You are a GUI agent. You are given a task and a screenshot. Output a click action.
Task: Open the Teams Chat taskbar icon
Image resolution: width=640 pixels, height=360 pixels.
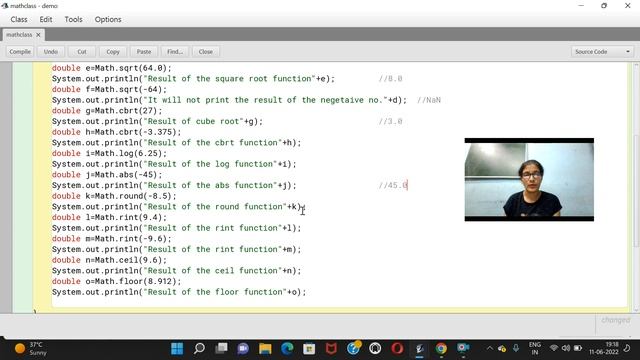tap(243, 349)
